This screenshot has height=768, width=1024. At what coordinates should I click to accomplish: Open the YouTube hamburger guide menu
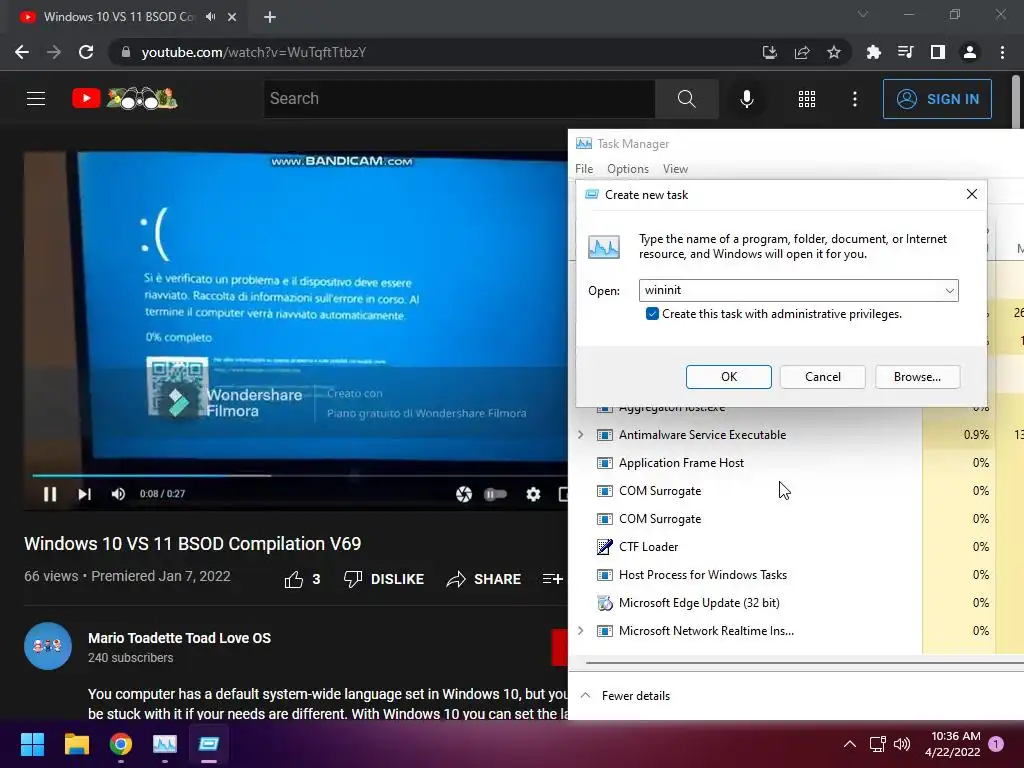36,99
